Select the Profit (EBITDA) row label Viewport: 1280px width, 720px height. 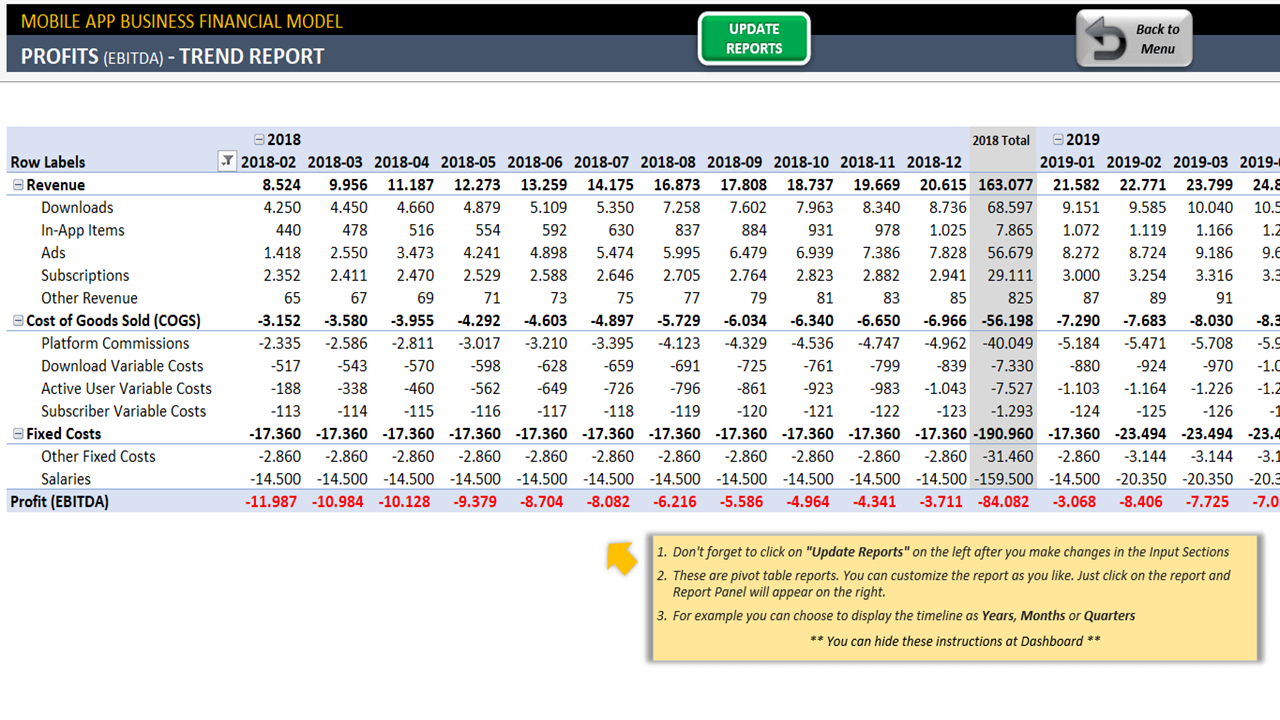coord(60,501)
